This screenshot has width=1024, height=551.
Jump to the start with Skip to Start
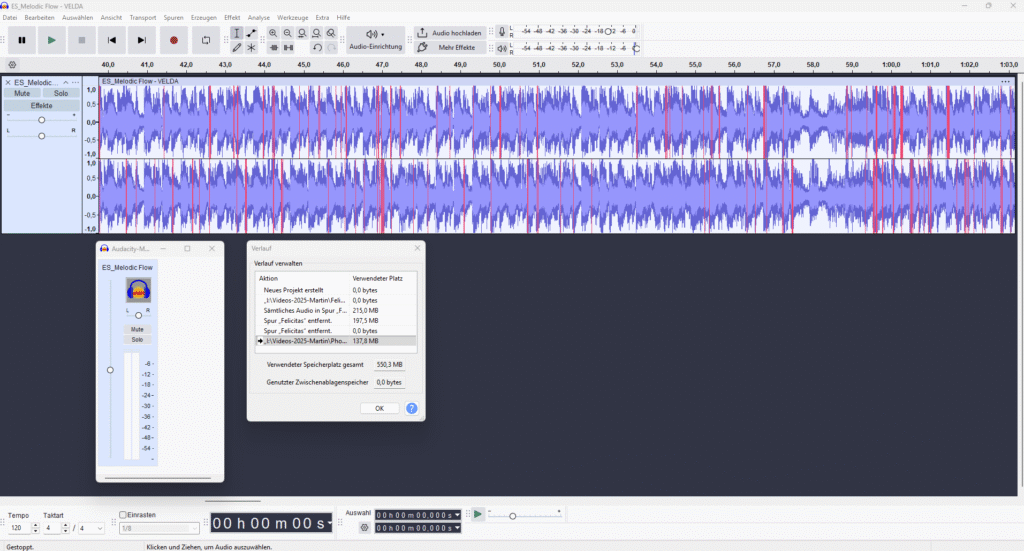click(x=112, y=40)
